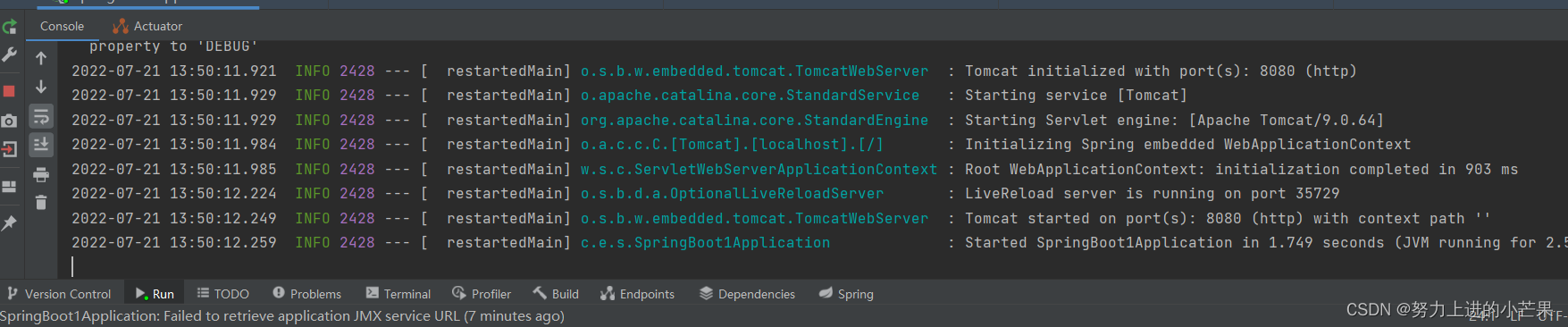Open the TODO tool window

click(x=223, y=293)
